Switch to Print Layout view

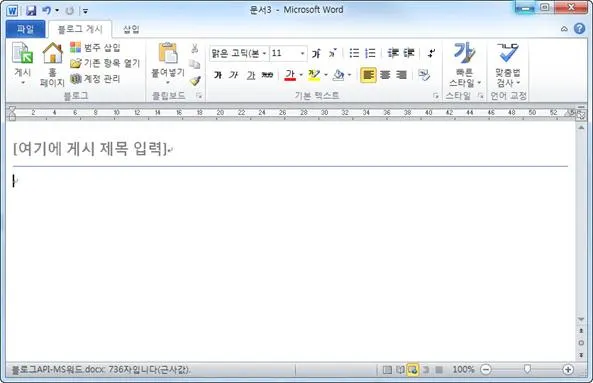387,369
